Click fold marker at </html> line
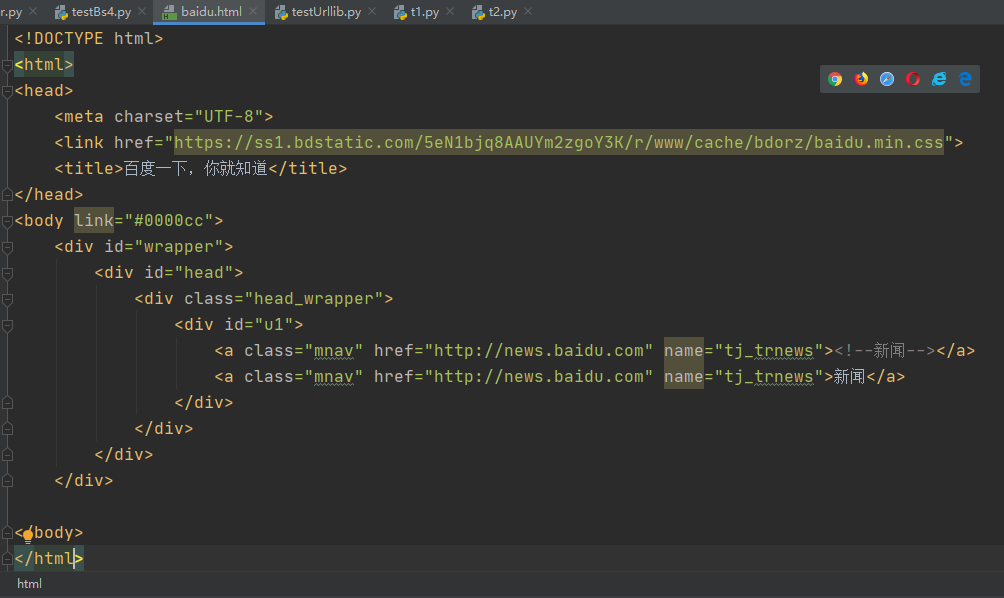The image size is (1004, 598). (x=7, y=559)
